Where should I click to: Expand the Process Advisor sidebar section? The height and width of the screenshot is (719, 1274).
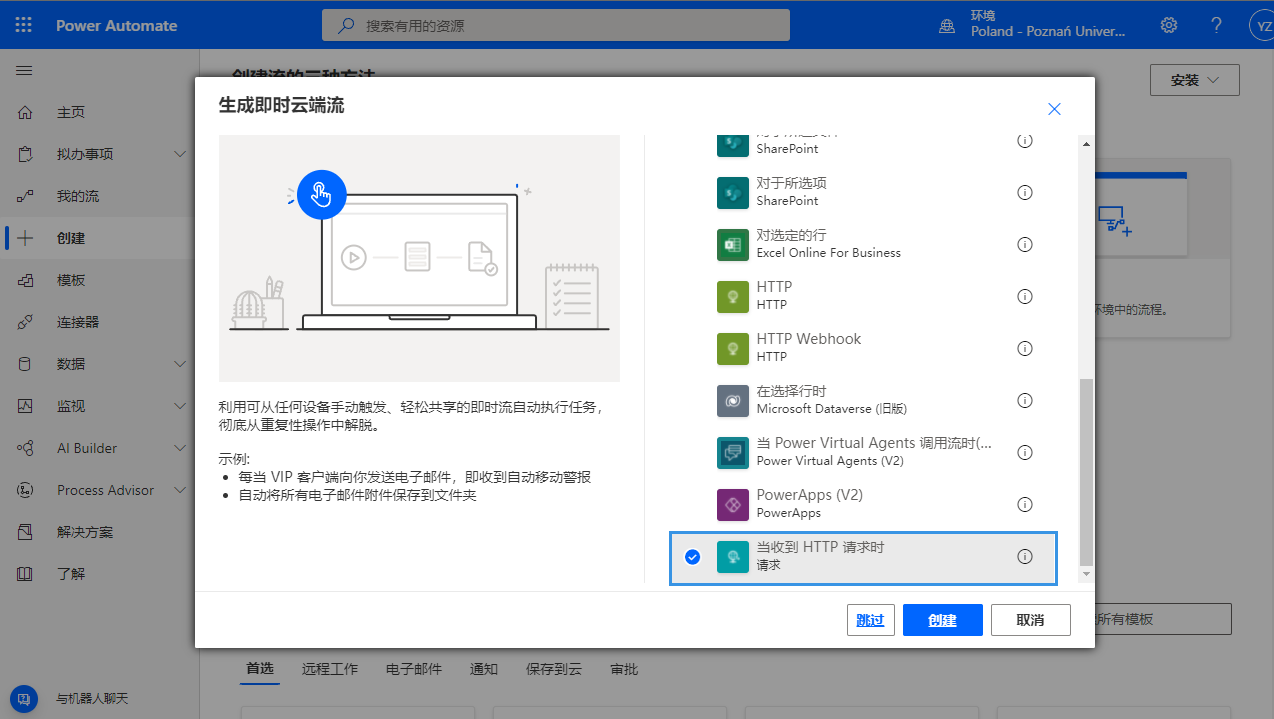(180, 490)
